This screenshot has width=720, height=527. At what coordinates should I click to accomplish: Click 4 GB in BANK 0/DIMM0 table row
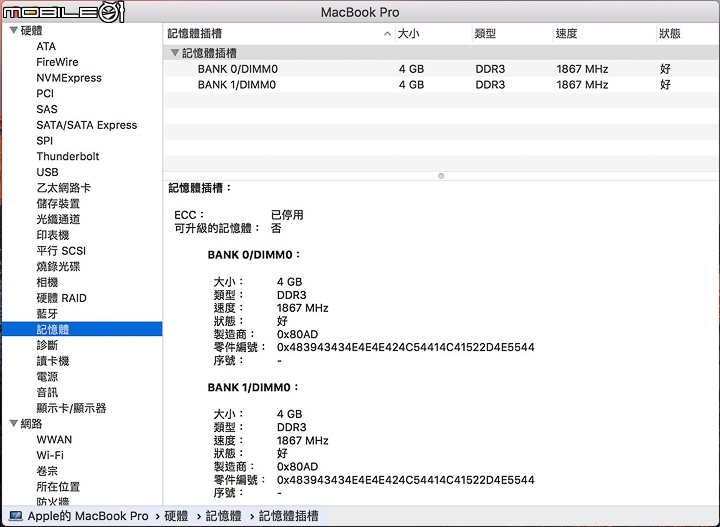pos(411,69)
